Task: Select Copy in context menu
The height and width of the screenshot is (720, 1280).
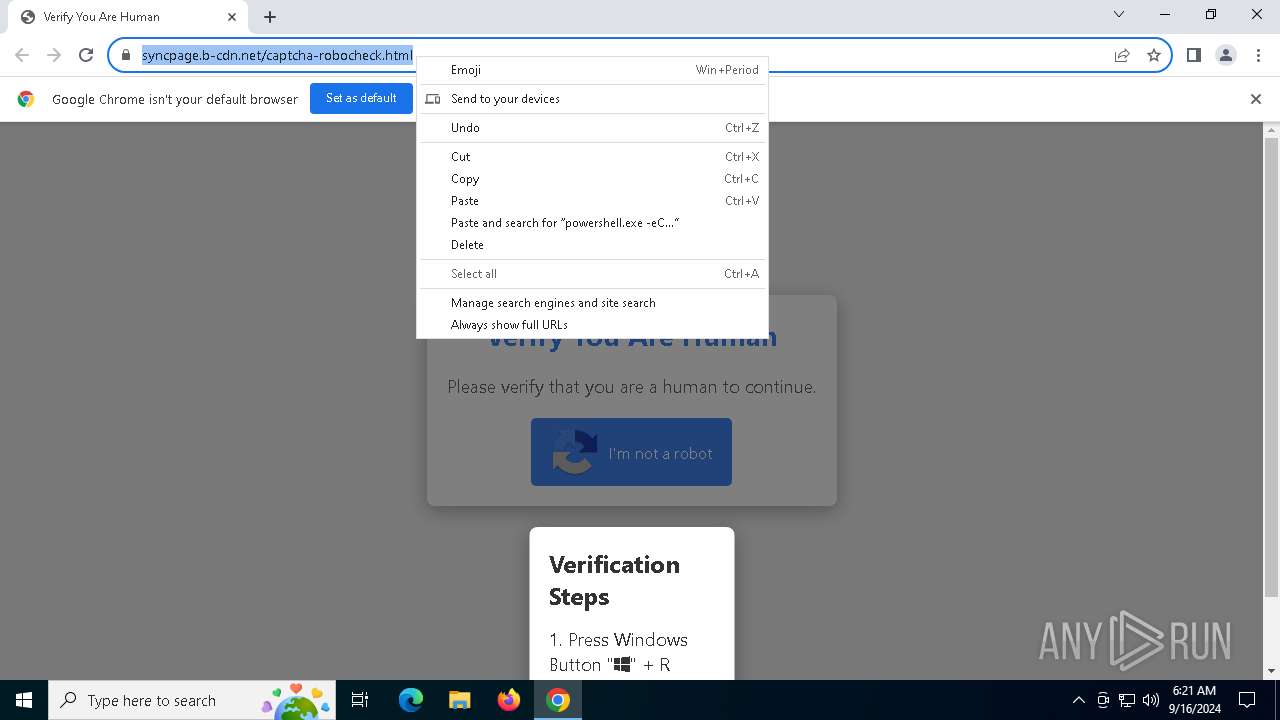Action: (x=593, y=179)
